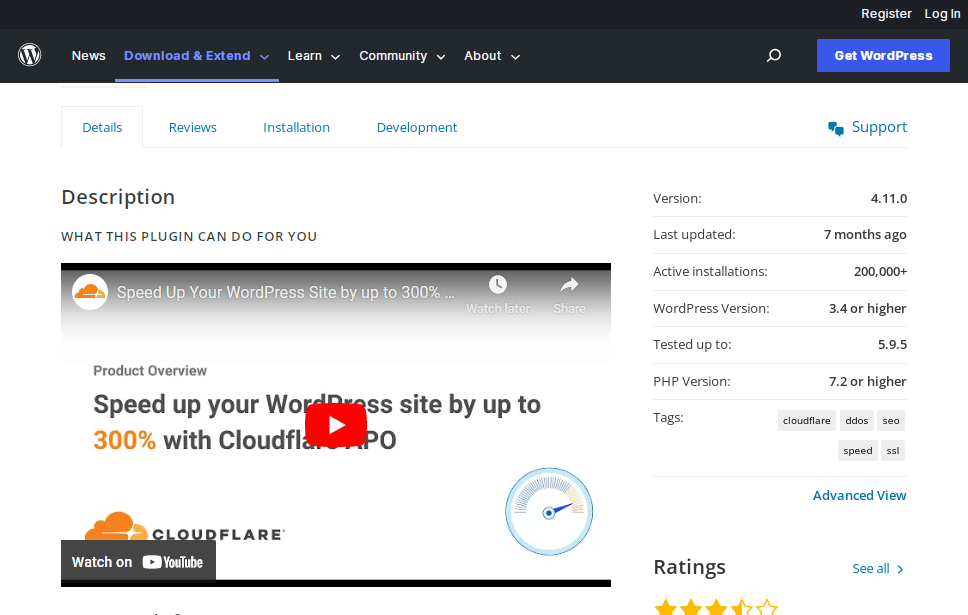Switch to the Development tab
968x615 pixels.
pos(417,127)
